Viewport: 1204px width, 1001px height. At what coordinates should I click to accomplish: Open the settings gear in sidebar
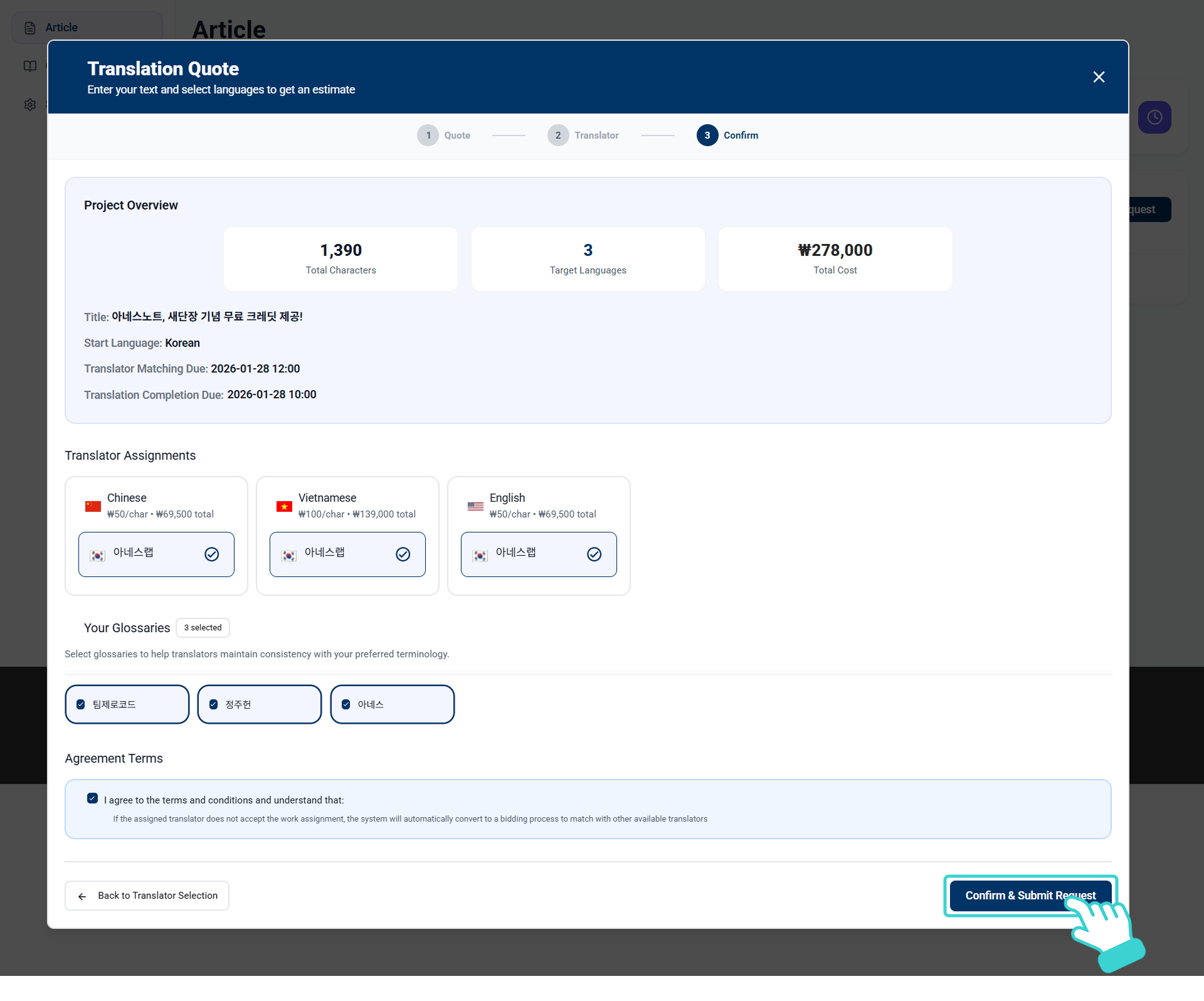(x=30, y=105)
